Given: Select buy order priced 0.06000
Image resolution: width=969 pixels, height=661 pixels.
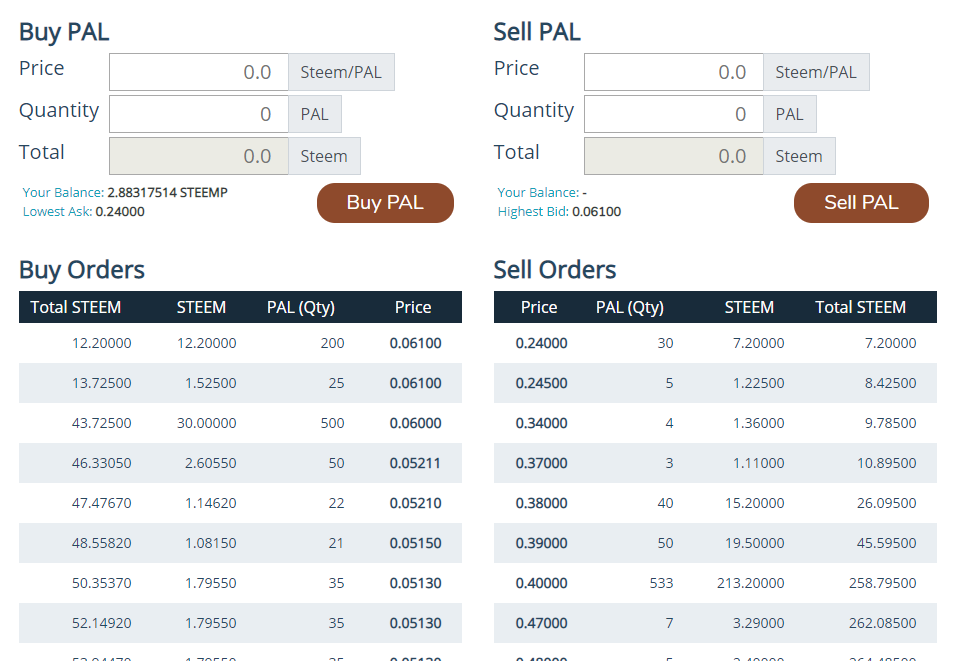Looking at the screenshot, I should click(240, 423).
